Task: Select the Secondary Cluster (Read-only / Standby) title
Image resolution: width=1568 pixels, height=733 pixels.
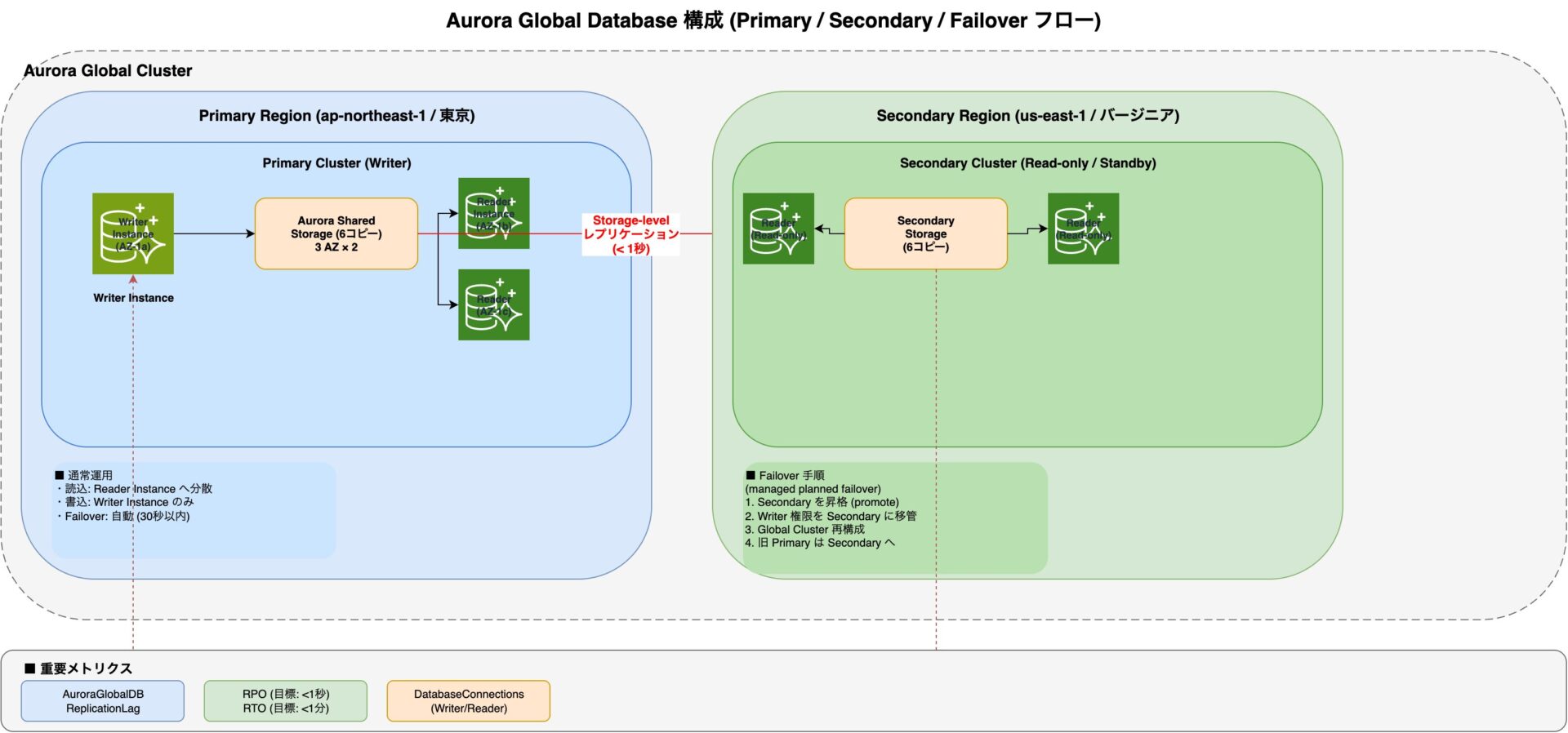Action: (1027, 163)
